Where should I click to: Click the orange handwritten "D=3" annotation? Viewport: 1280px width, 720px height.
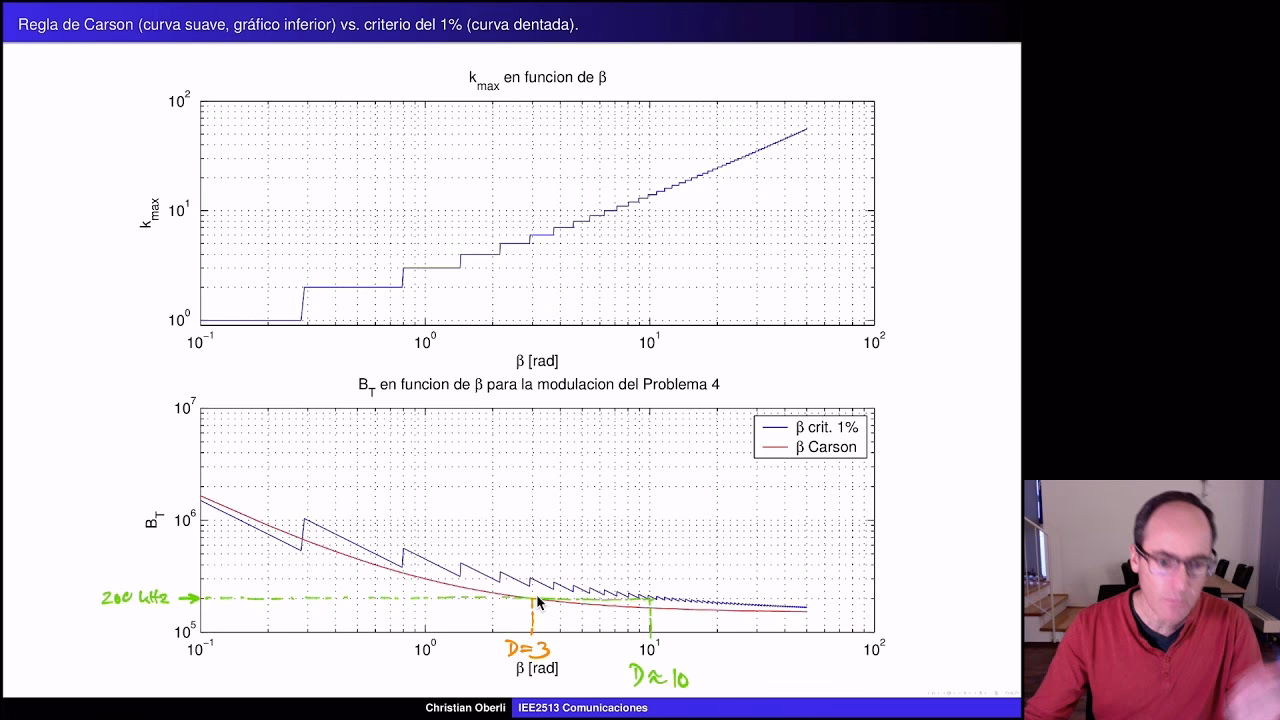[x=527, y=650]
